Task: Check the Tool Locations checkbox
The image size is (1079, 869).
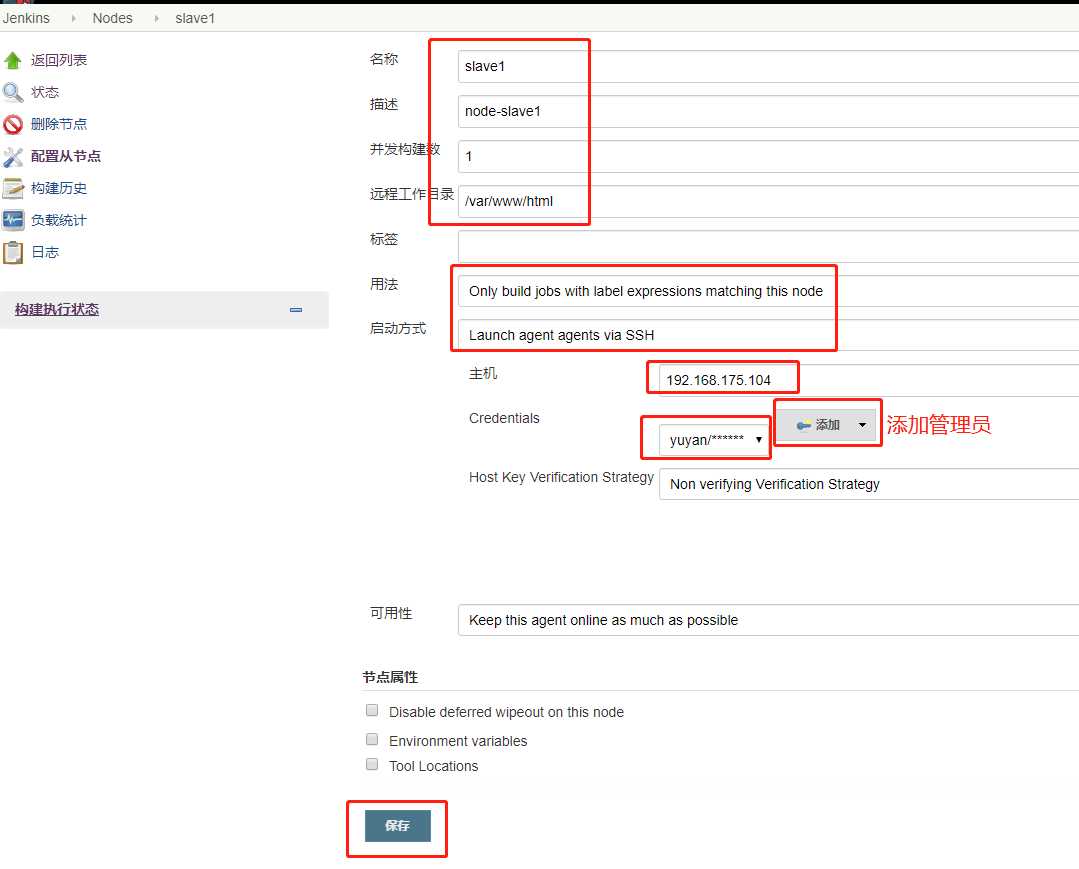Action: click(372, 764)
